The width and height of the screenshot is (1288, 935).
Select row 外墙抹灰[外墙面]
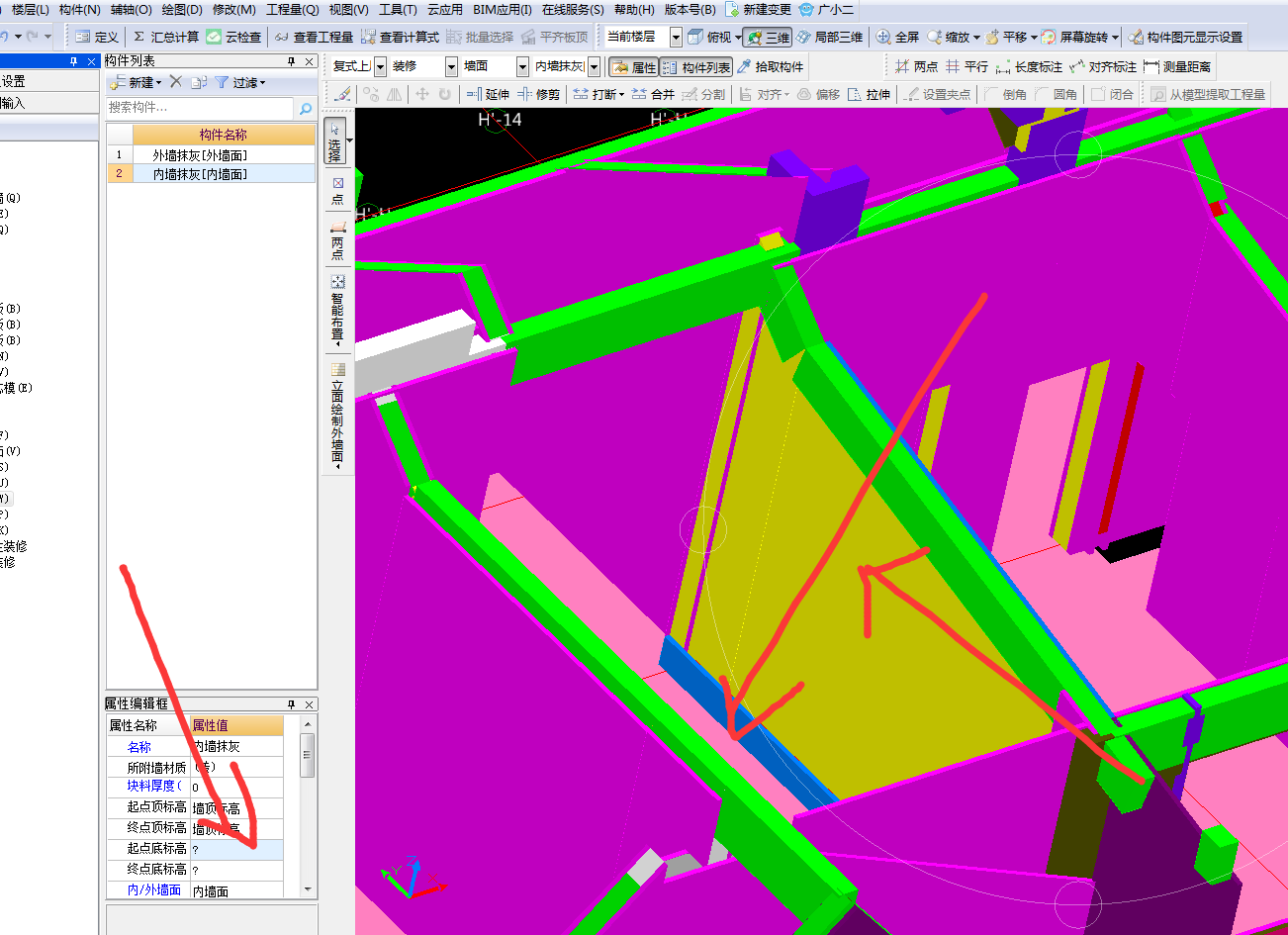tap(211, 155)
